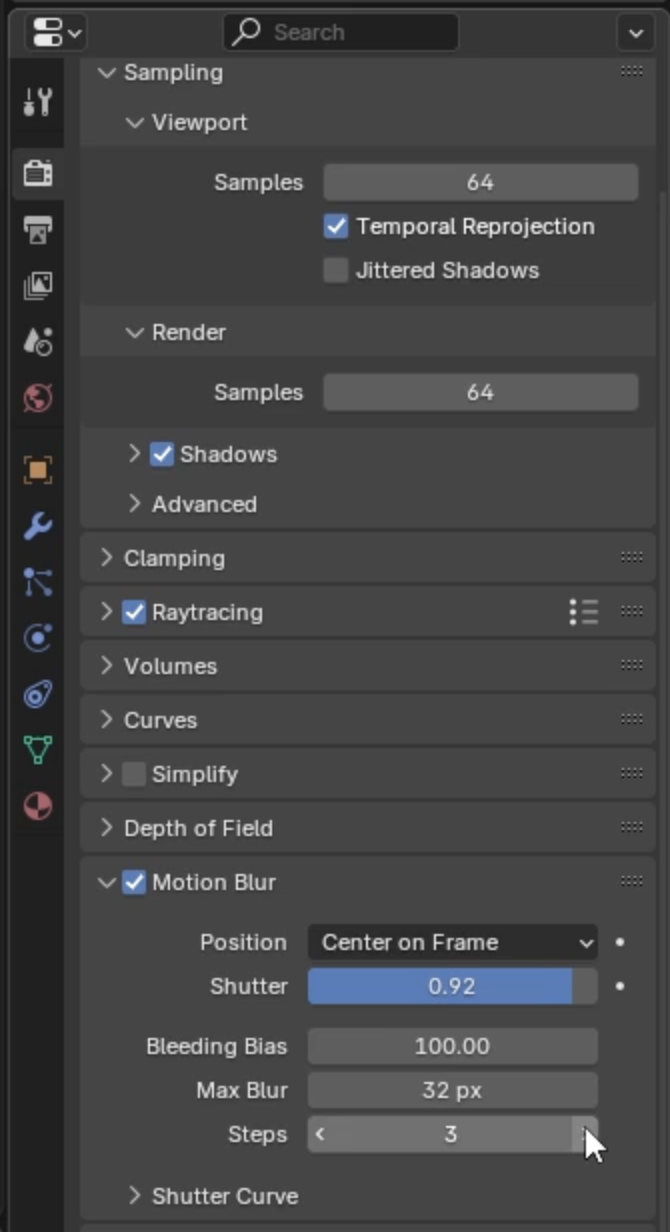Expand the Shadows subpanel
The width and height of the screenshot is (670, 1232).
134,454
